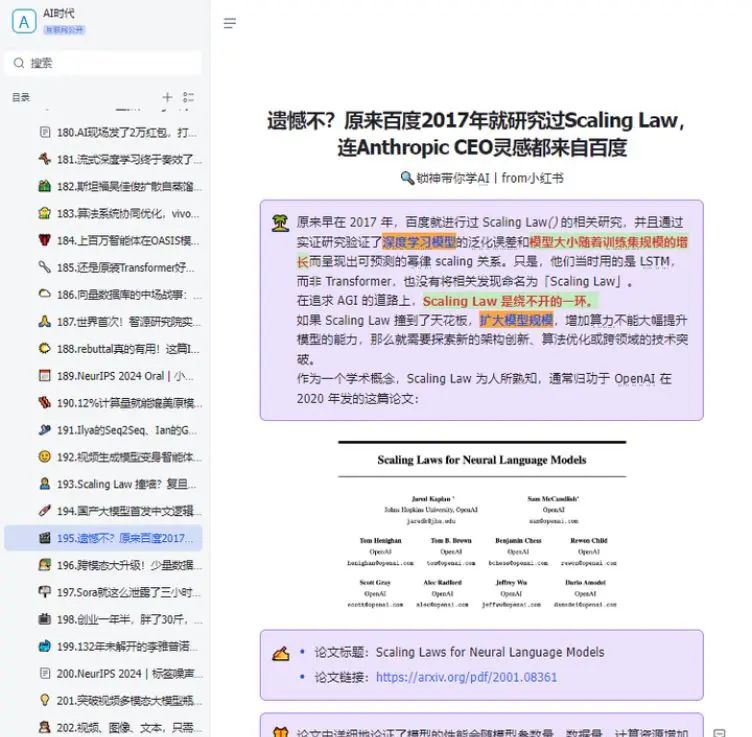Image resolution: width=752 pixels, height=737 pixels.
Task: Click the AI时代 knowledge base logo
Action: point(24,22)
